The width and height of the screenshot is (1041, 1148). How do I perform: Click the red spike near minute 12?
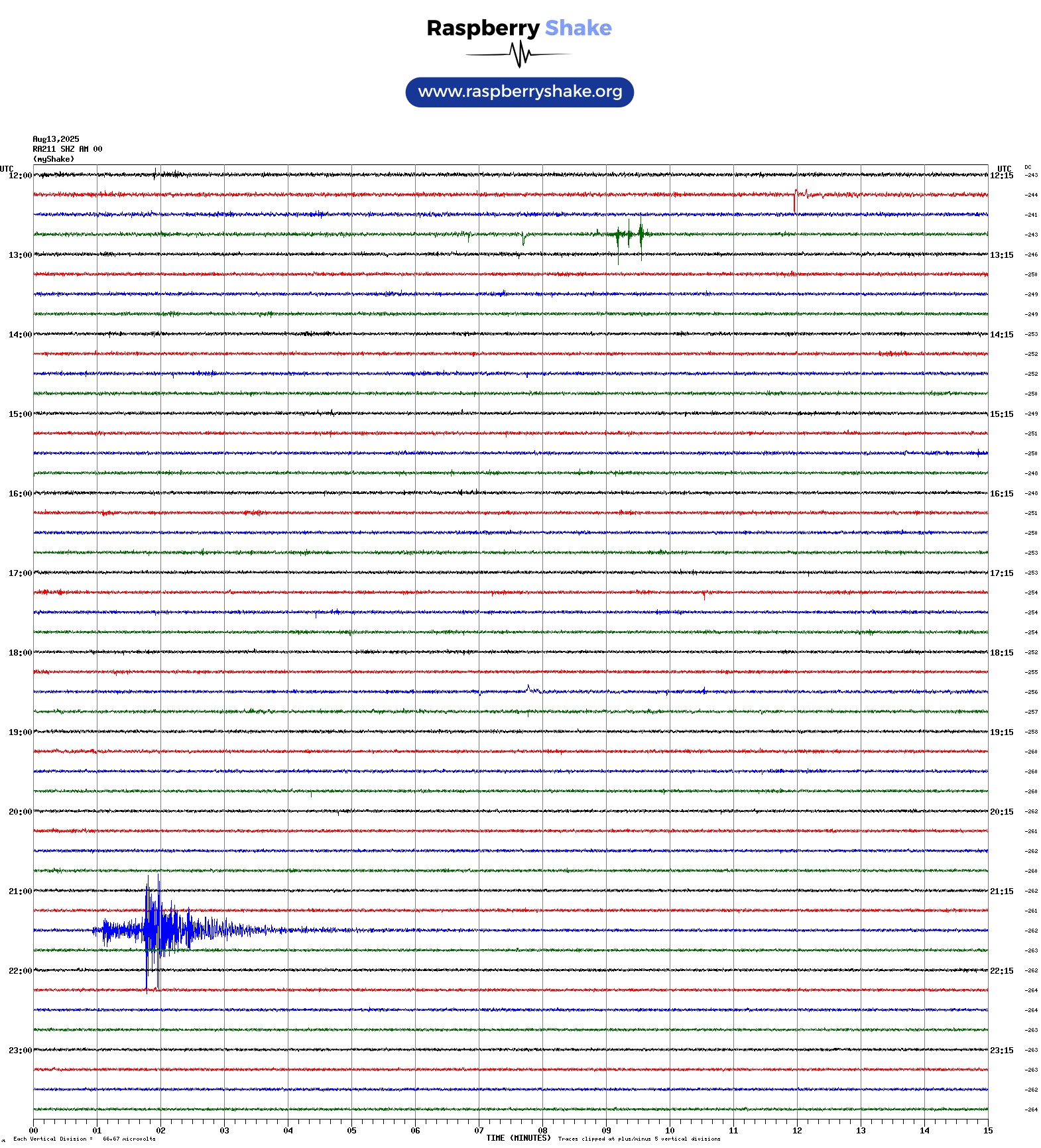796,198
